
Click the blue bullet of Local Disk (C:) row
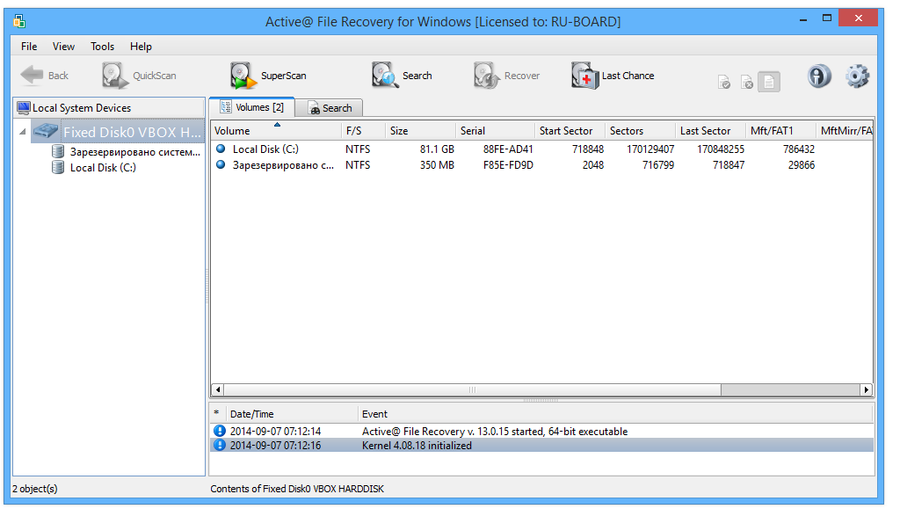coord(220,149)
